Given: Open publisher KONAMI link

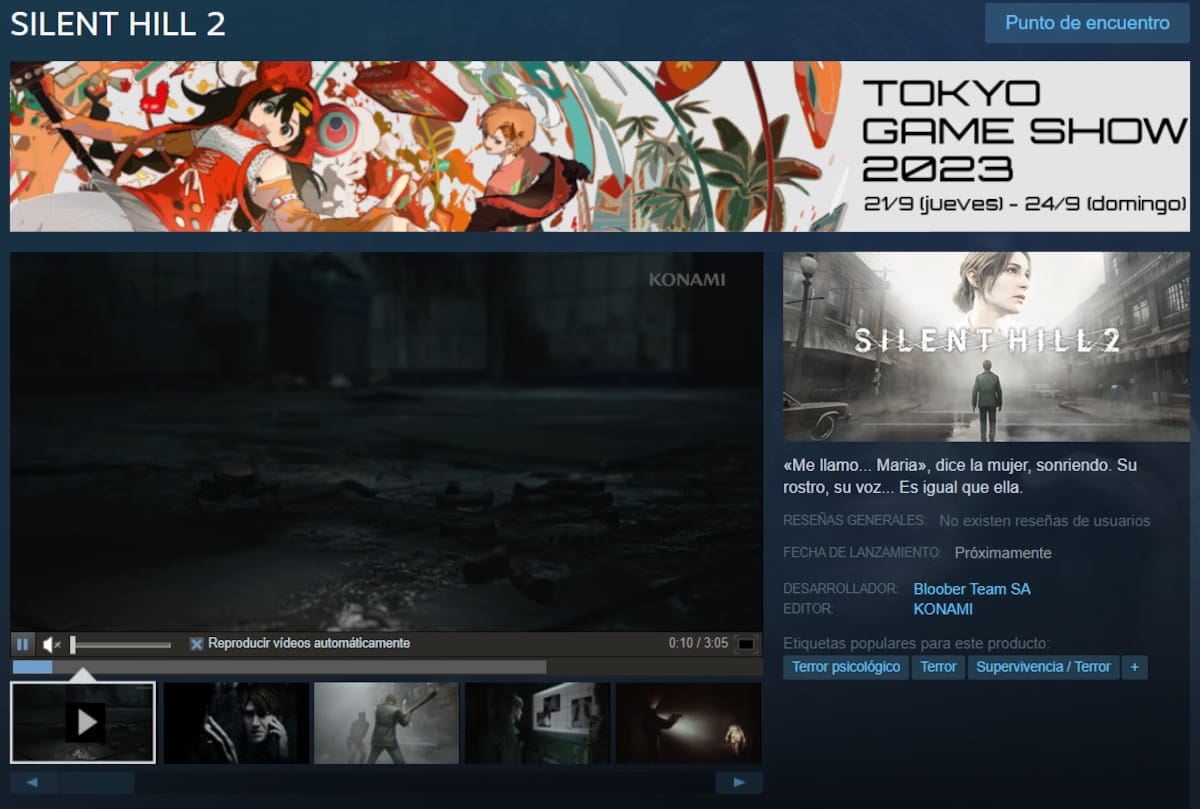Looking at the screenshot, I should click(x=943, y=609).
